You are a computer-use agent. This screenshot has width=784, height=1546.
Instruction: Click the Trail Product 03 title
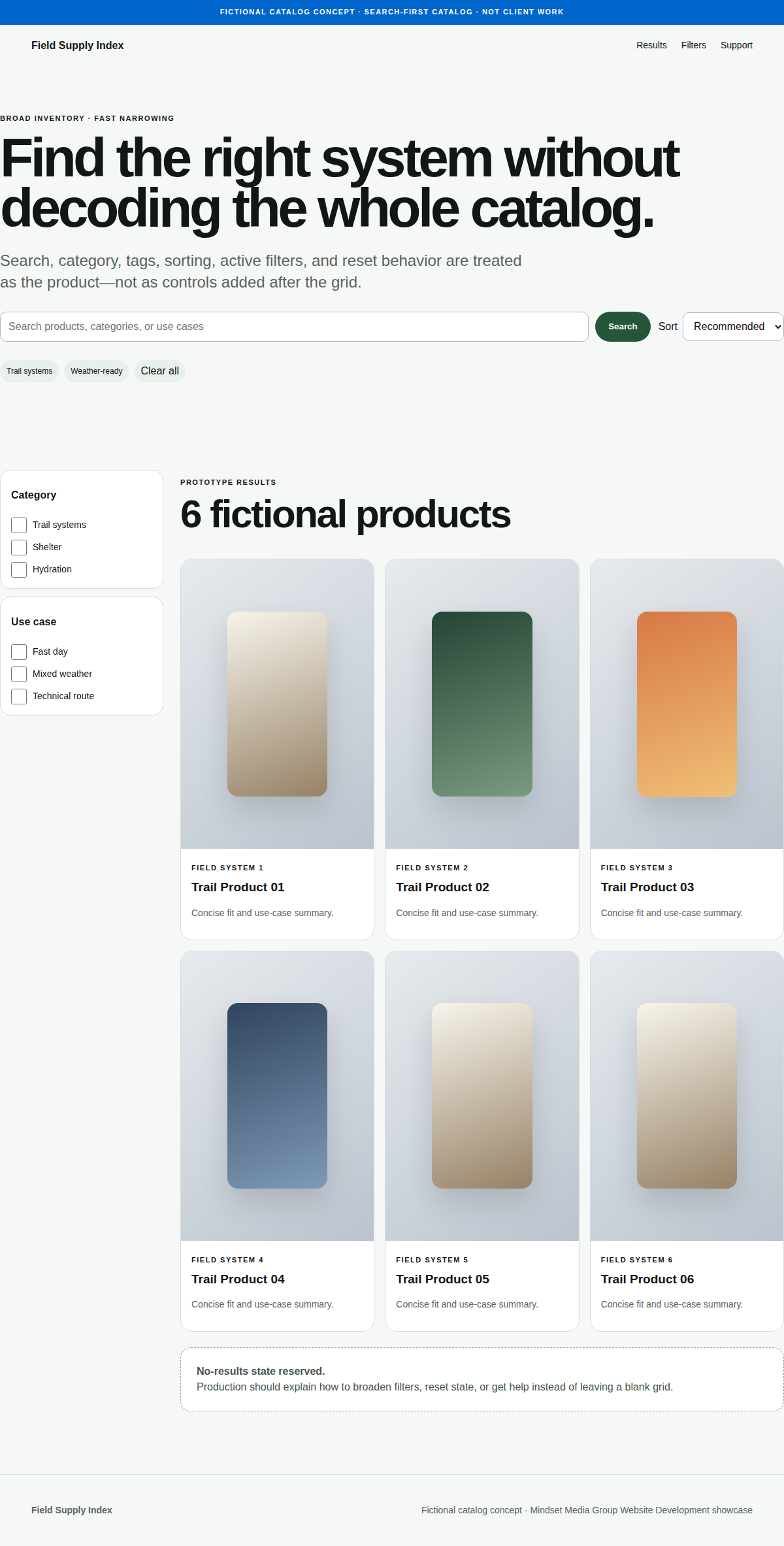point(647,887)
